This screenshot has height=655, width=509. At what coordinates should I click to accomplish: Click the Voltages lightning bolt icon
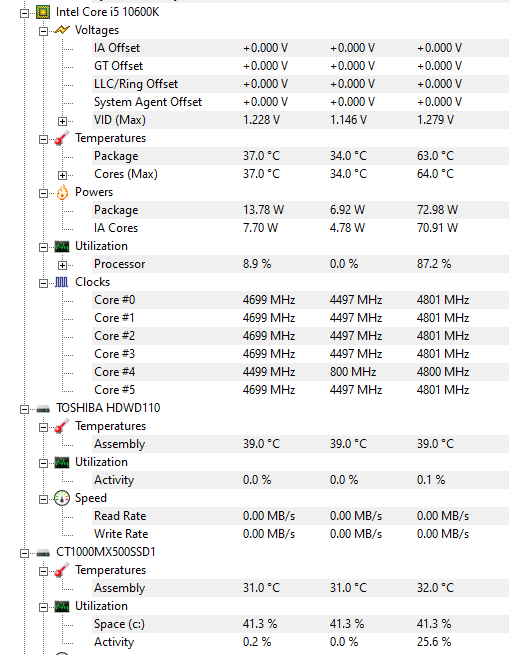click(x=62, y=30)
